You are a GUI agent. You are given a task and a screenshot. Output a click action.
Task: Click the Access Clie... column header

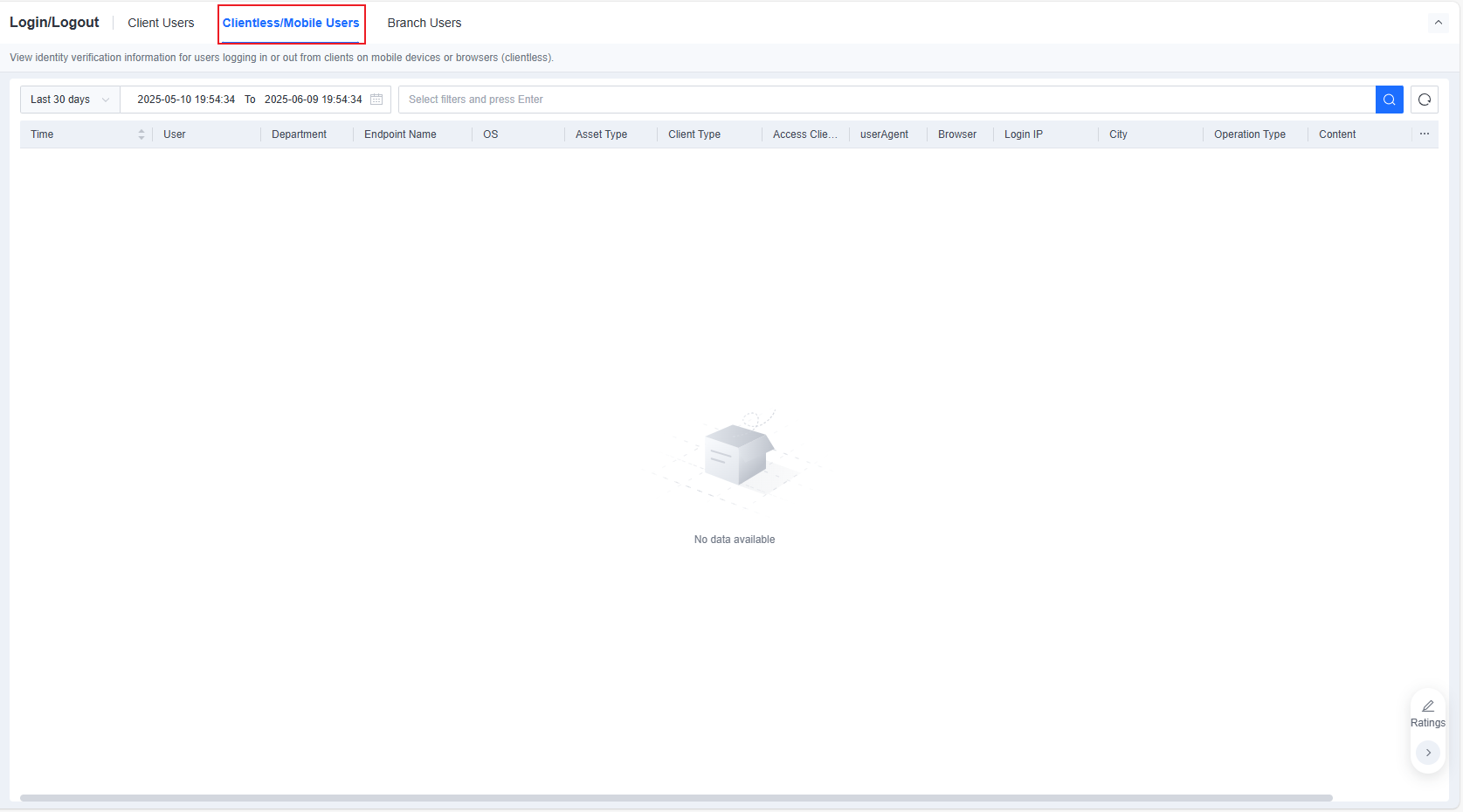click(x=804, y=134)
